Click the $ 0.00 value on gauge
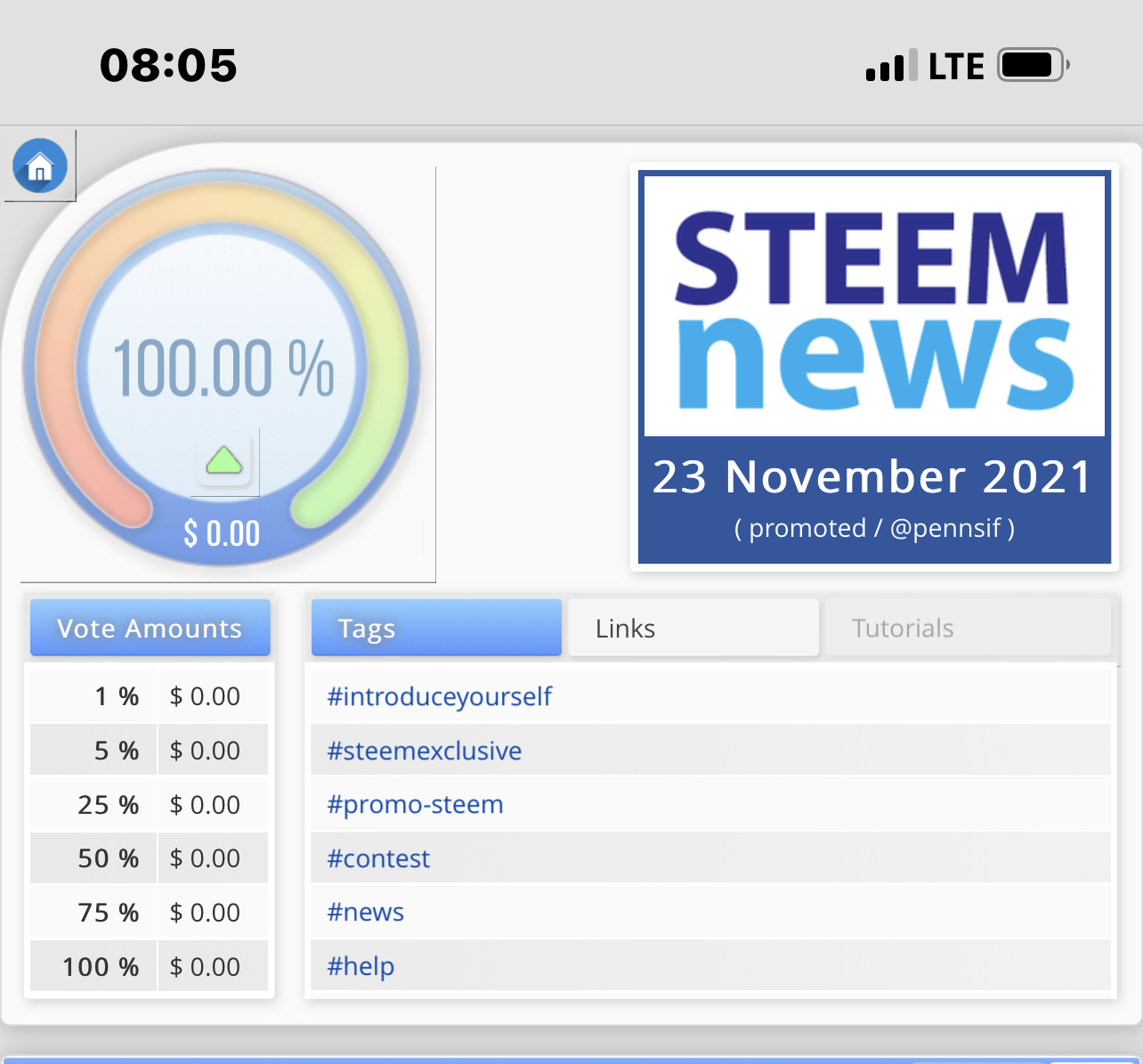1143x1064 pixels. 222,533
